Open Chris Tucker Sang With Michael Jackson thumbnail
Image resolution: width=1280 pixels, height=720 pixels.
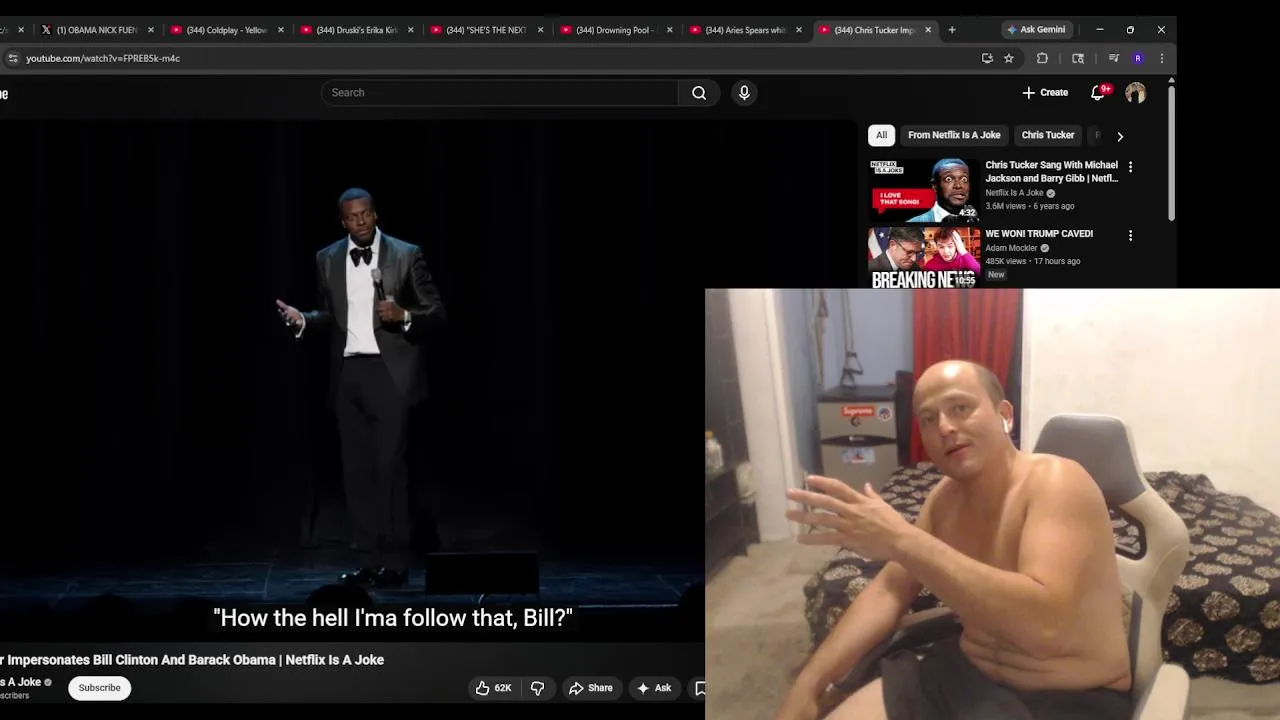(x=924, y=190)
